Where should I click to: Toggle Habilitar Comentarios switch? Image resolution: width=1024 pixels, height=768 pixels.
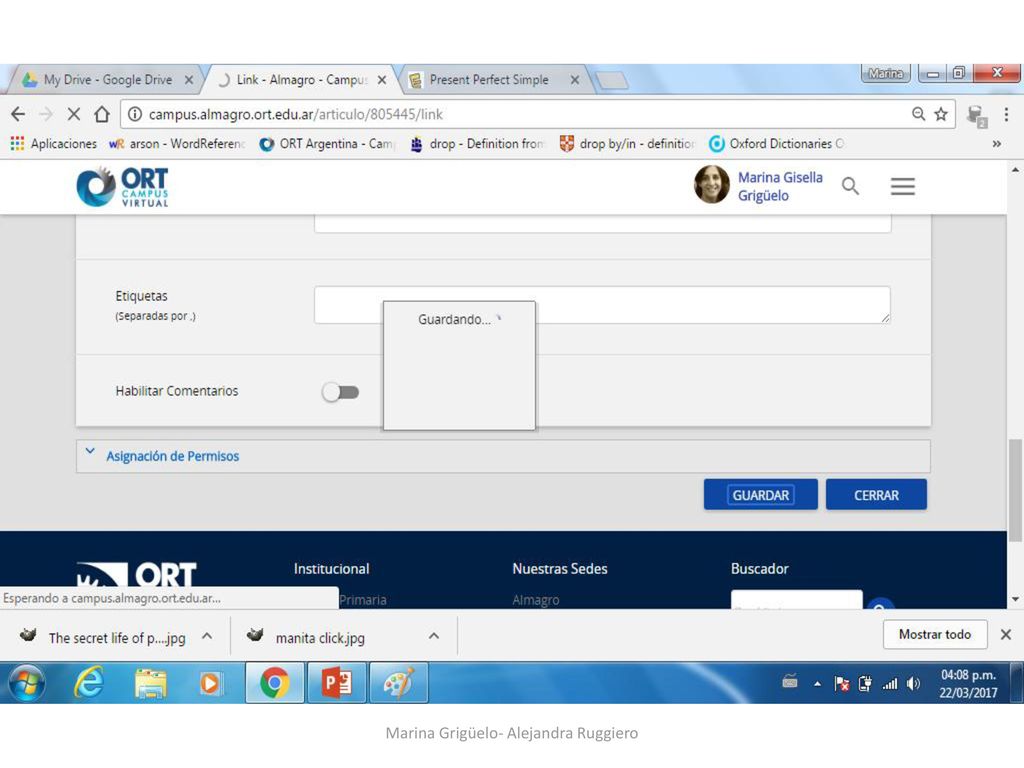click(x=340, y=392)
